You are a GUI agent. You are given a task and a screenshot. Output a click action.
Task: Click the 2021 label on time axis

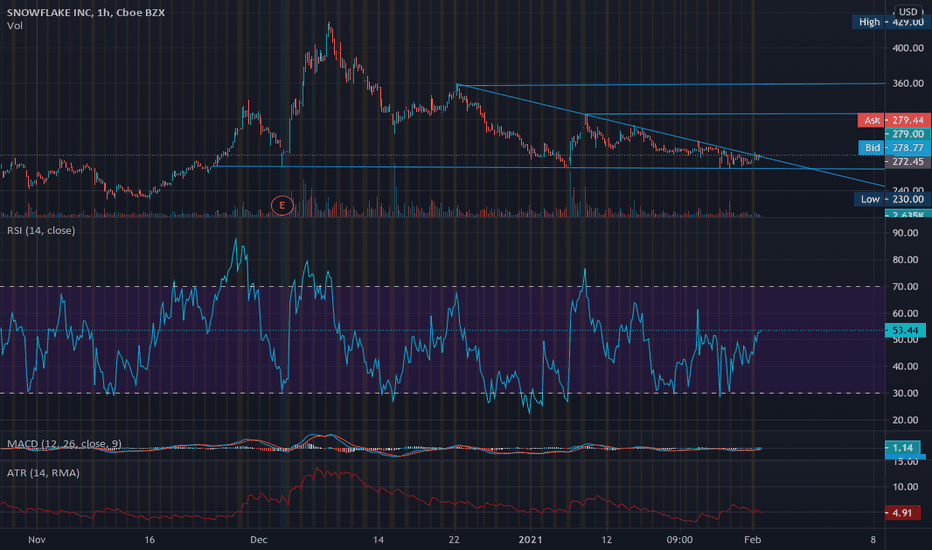(530, 540)
